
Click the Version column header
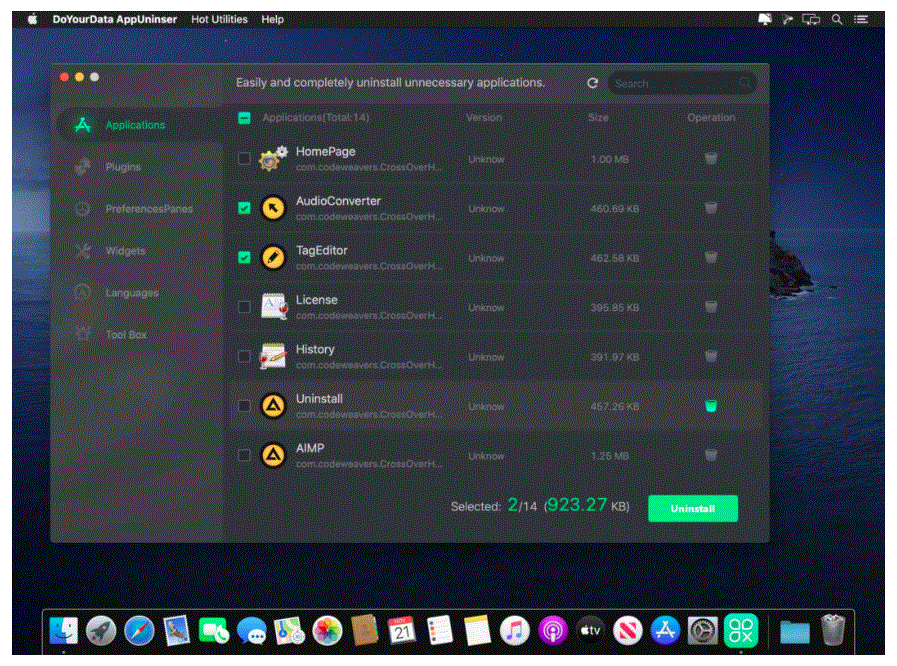(x=484, y=117)
